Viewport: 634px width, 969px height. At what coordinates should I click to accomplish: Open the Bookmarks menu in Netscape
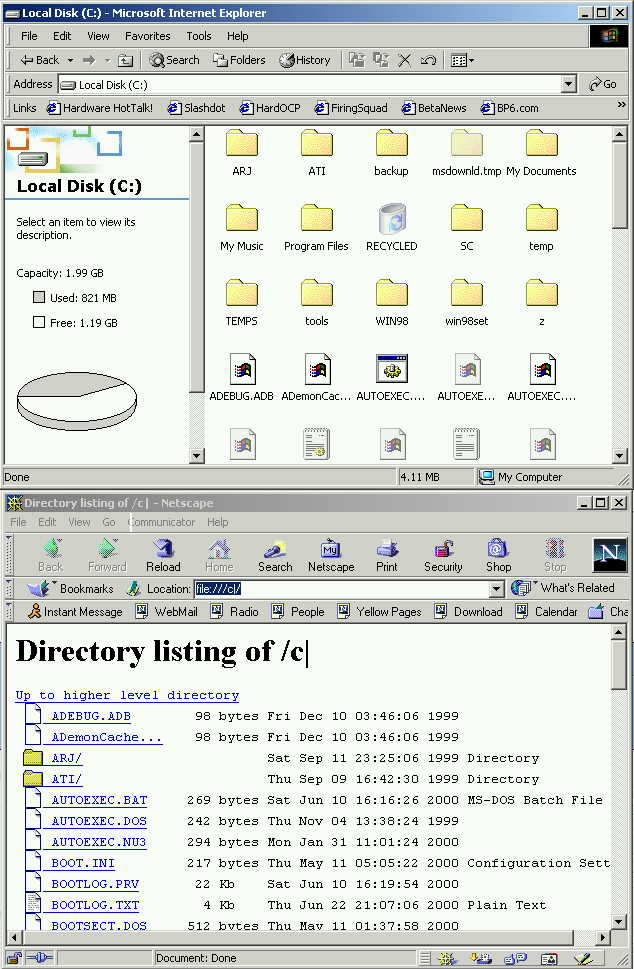click(x=71, y=588)
